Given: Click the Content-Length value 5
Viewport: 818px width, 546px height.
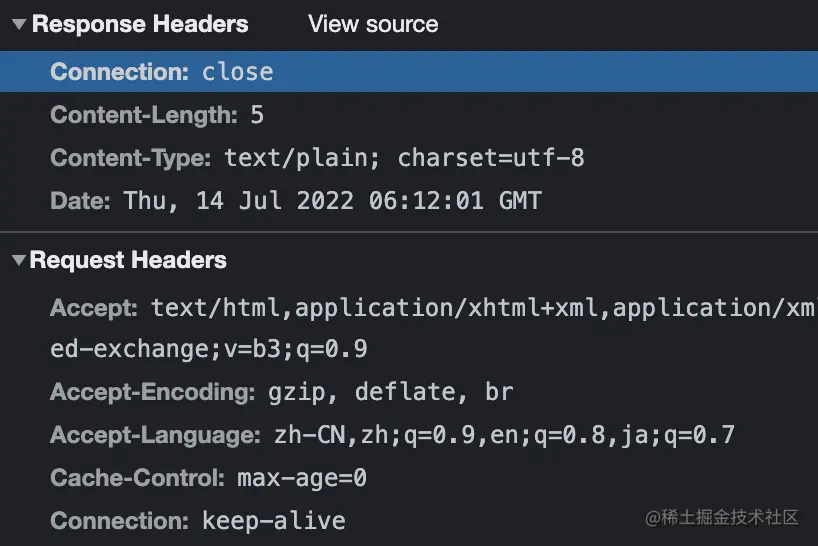Looking at the screenshot, I should coord(257,115).
